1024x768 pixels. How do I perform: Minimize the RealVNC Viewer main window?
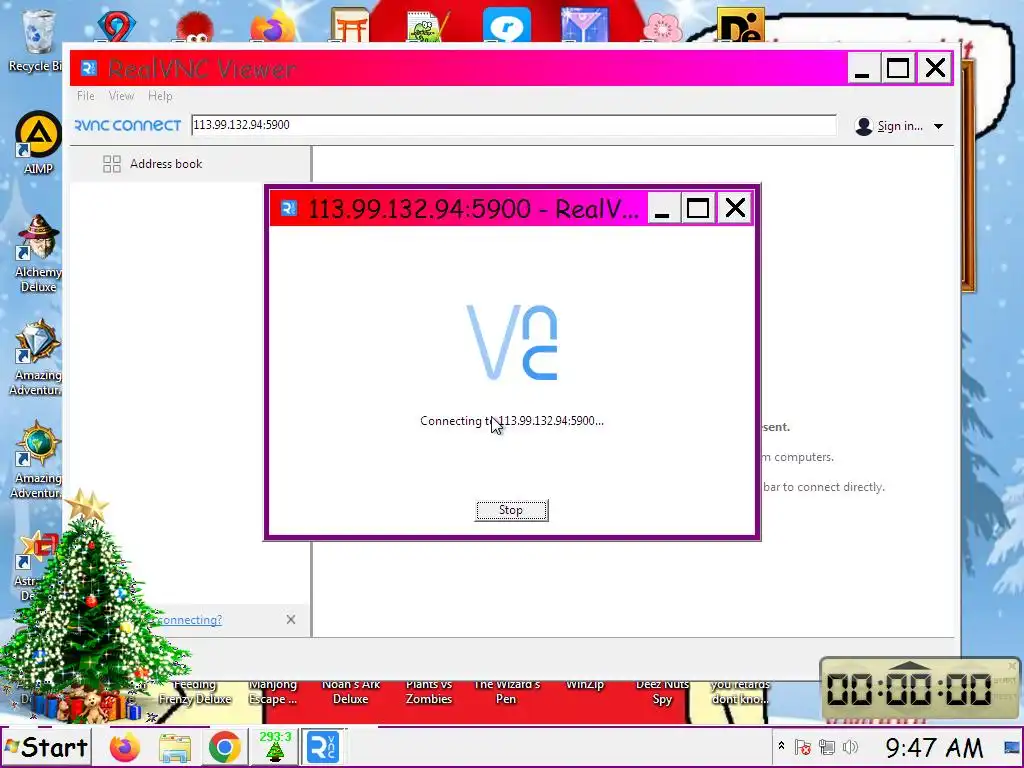(862, 67)
